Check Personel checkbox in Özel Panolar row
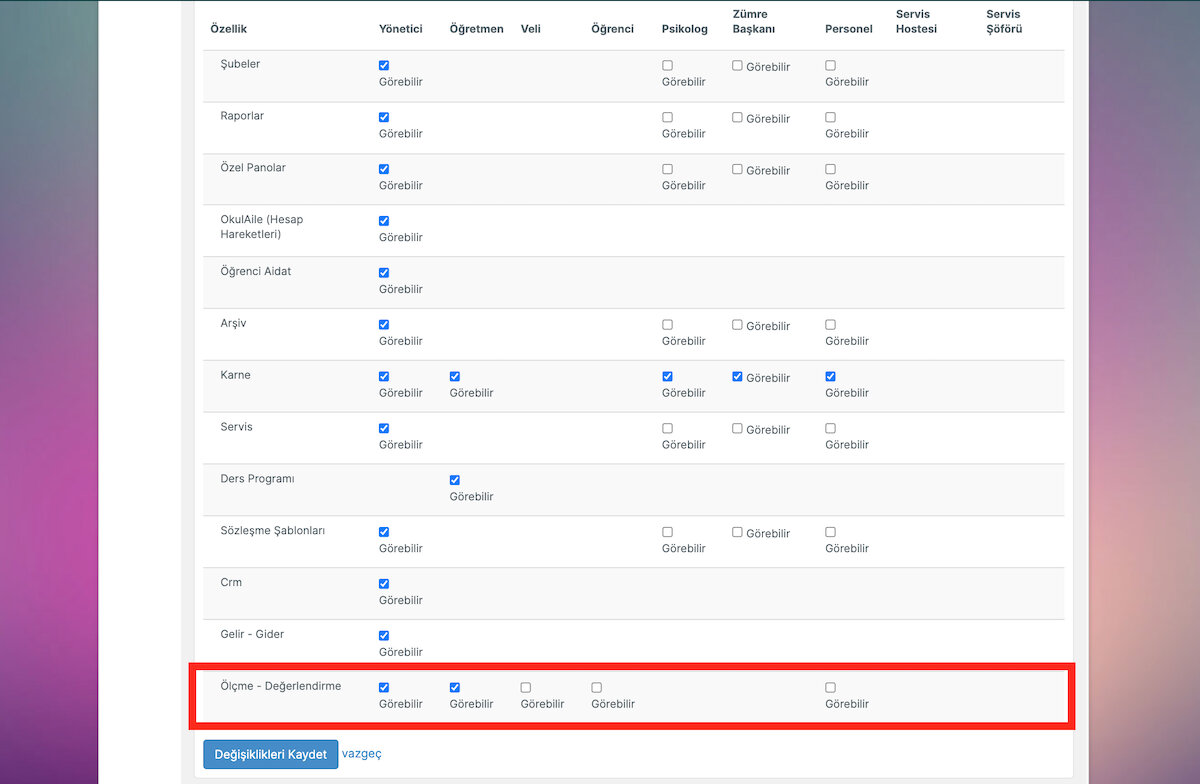The image size is (1200, 784). pos(830,169)
